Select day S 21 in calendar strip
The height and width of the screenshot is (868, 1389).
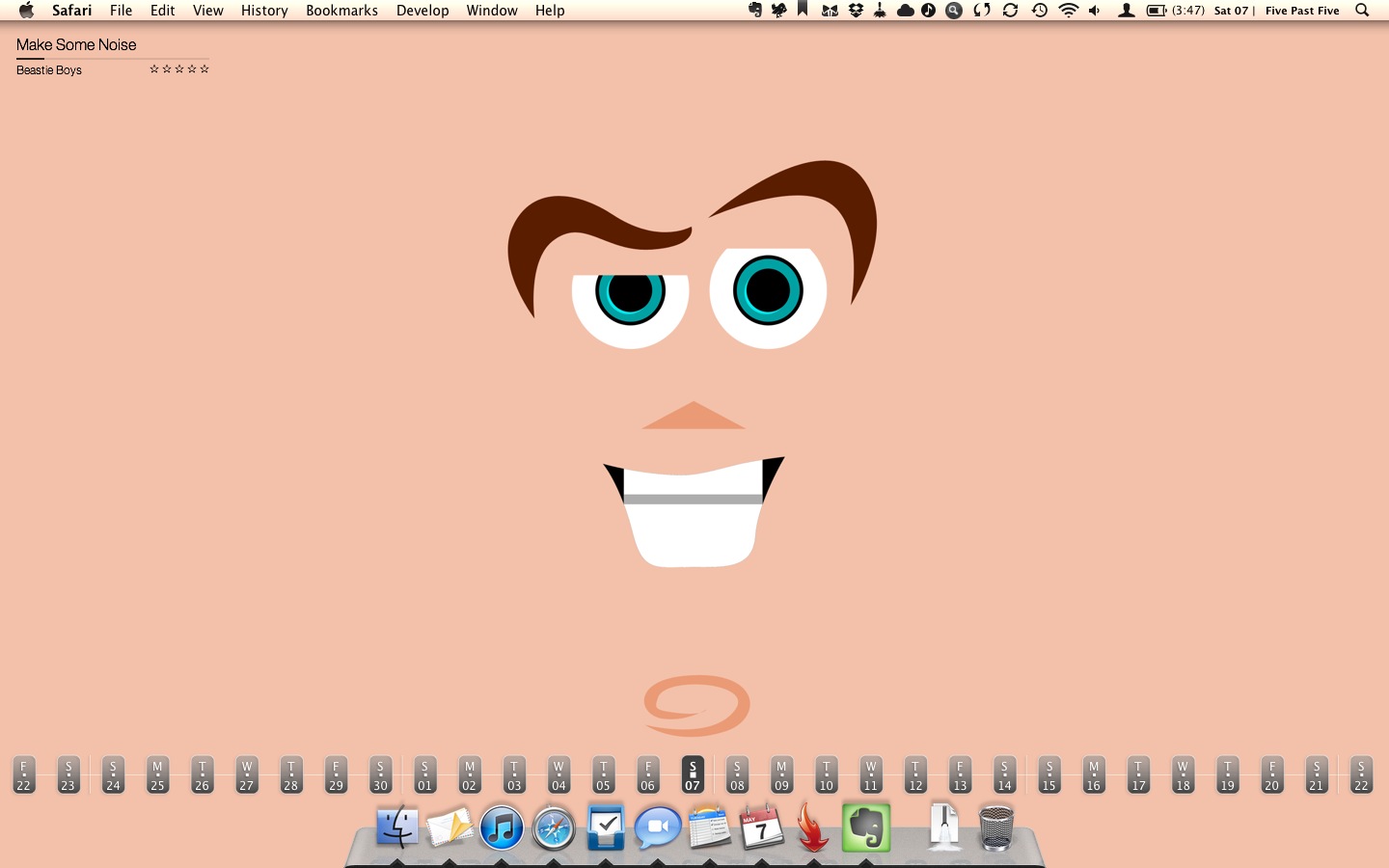(1317, 775)
